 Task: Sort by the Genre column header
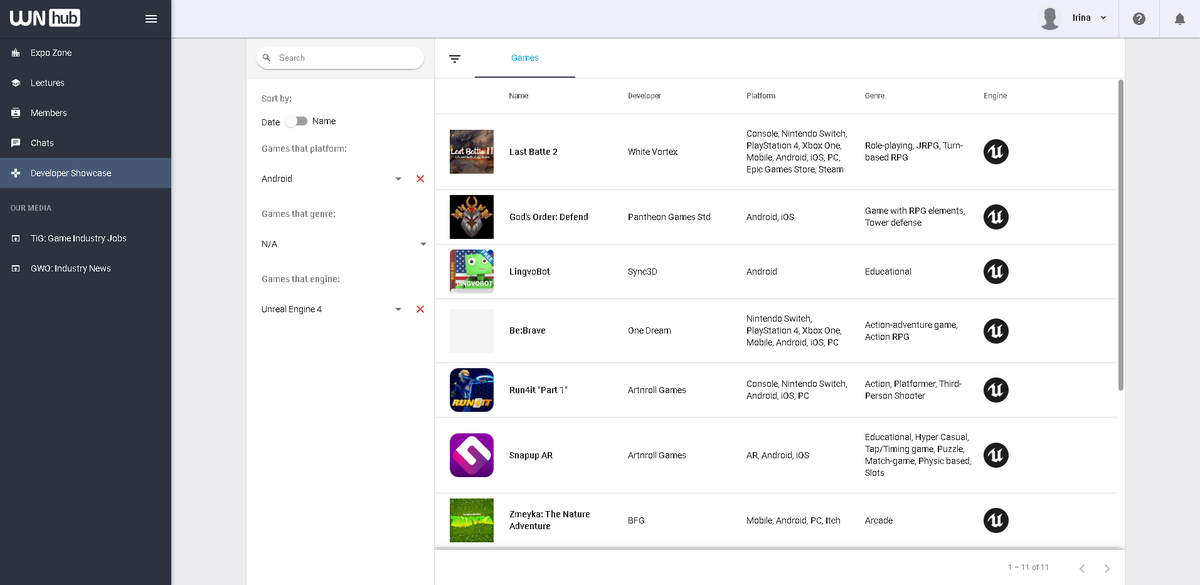[874, 96]
